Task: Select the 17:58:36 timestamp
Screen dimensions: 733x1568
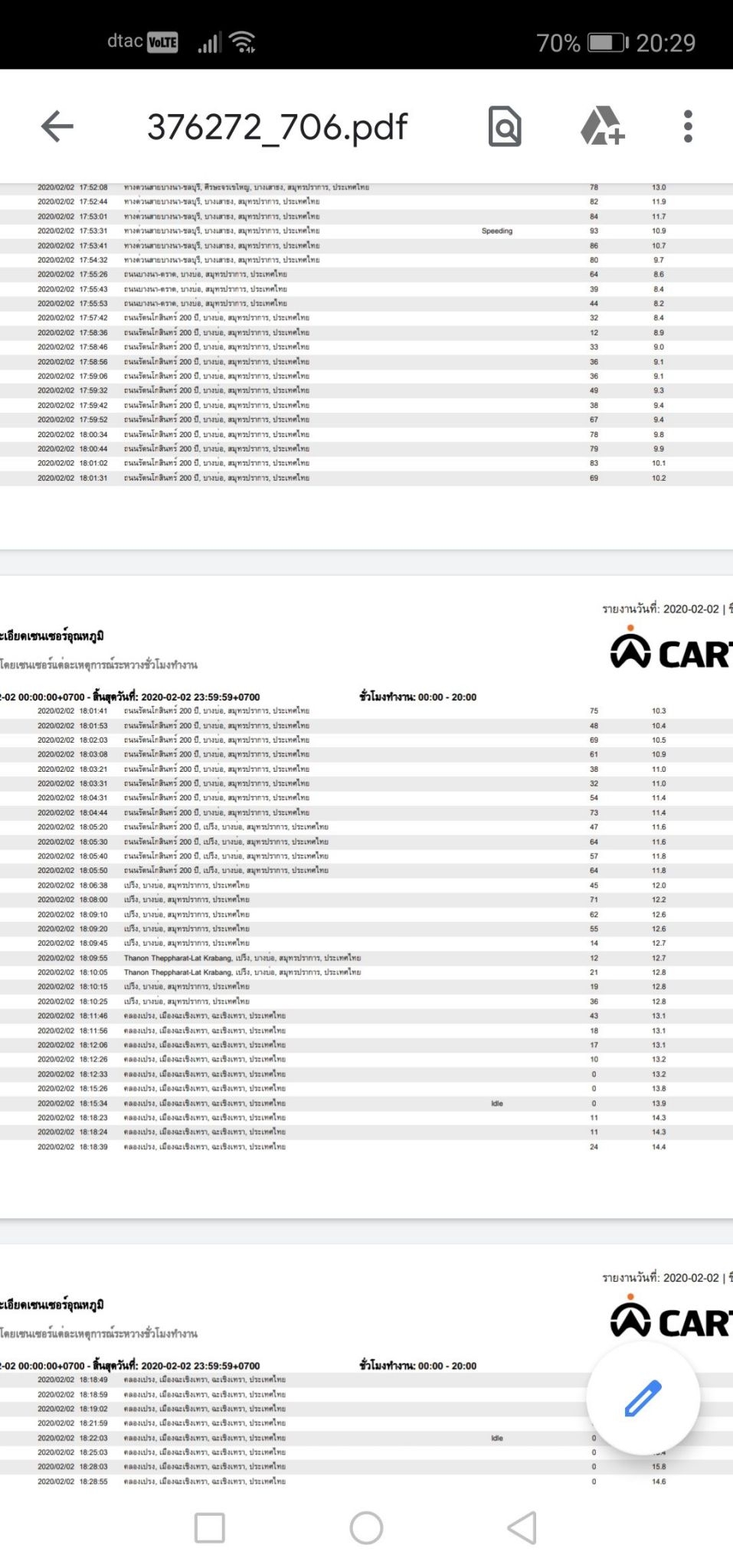Action: (x=93, y=332)
